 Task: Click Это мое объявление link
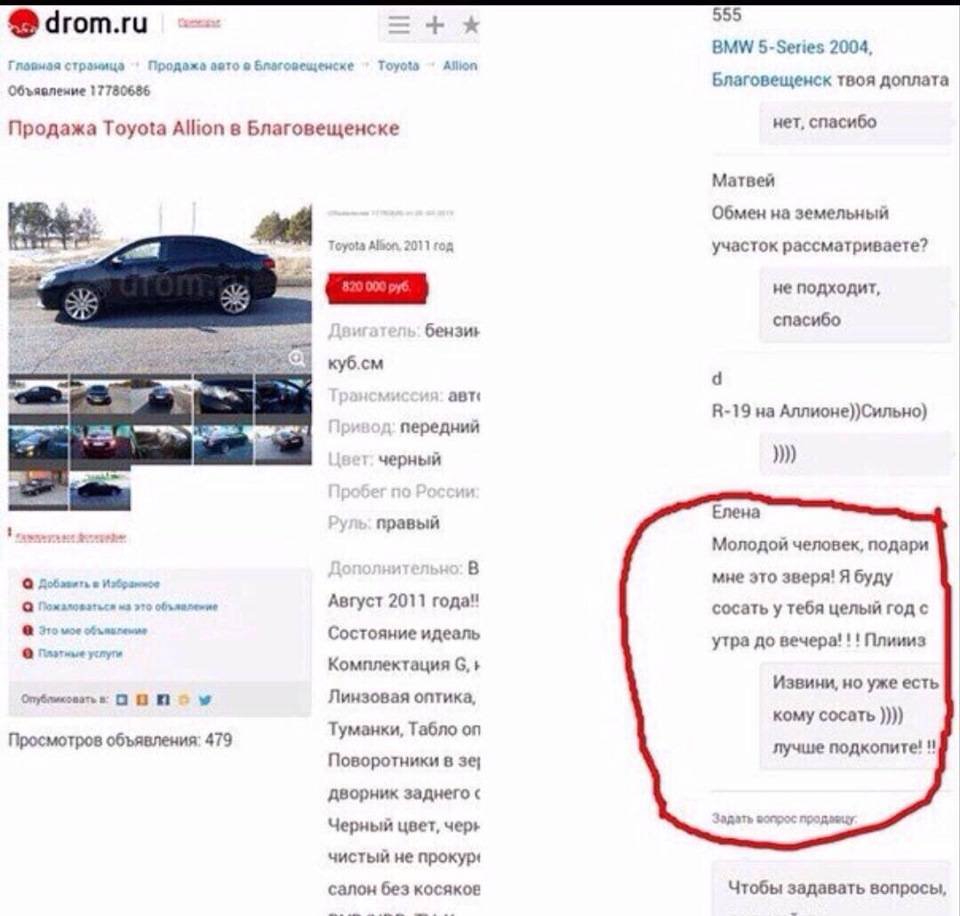coord(92,630)
